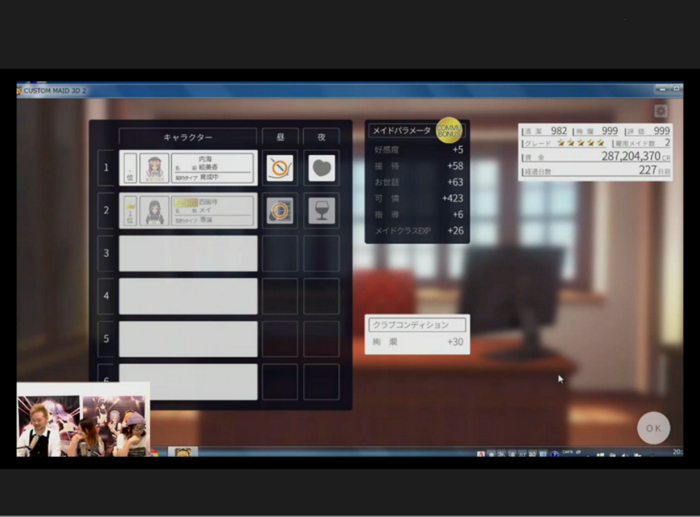Click empty character slot 5

[x=188, y=339]
